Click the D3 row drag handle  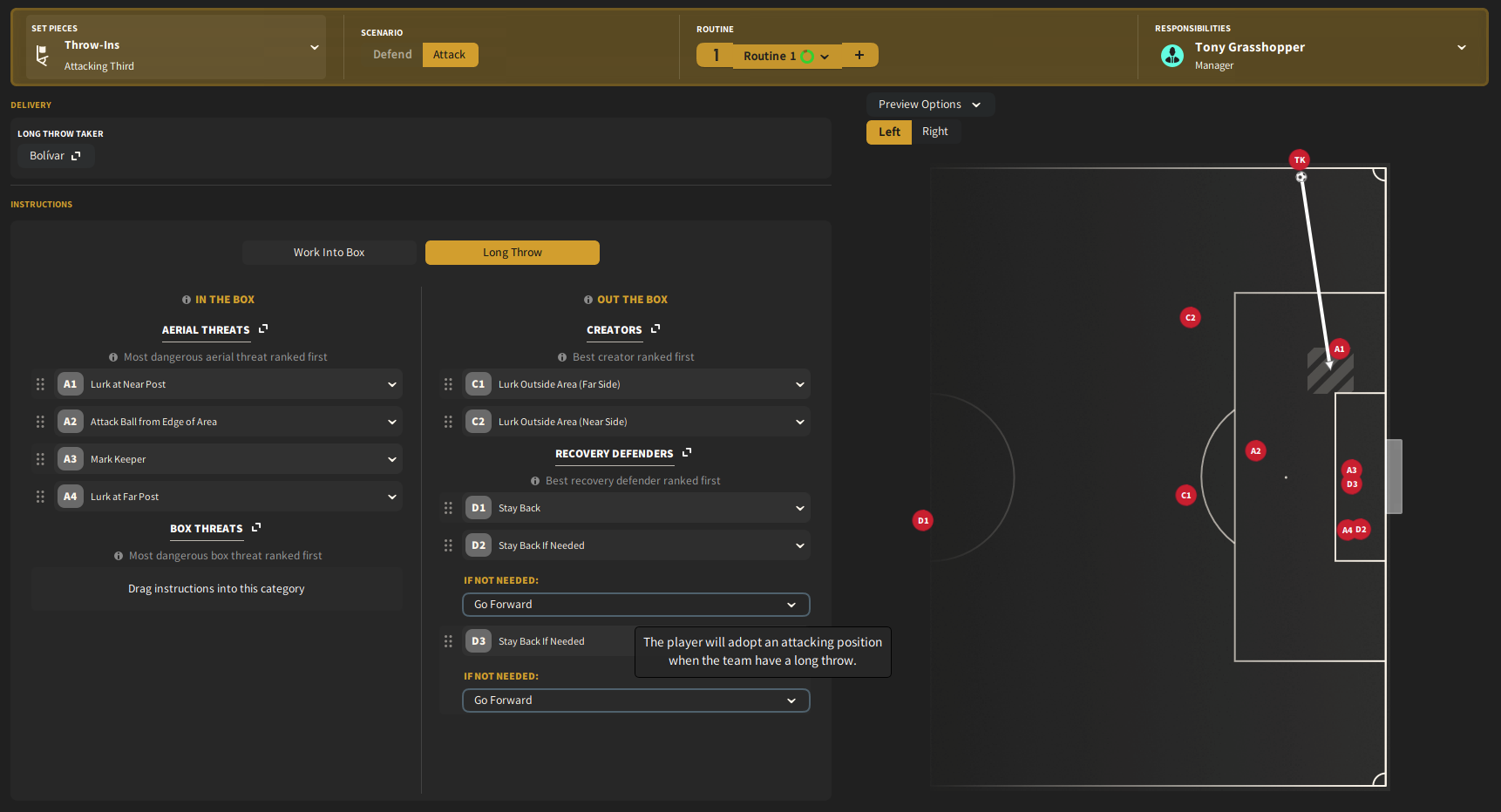point(448,641)
